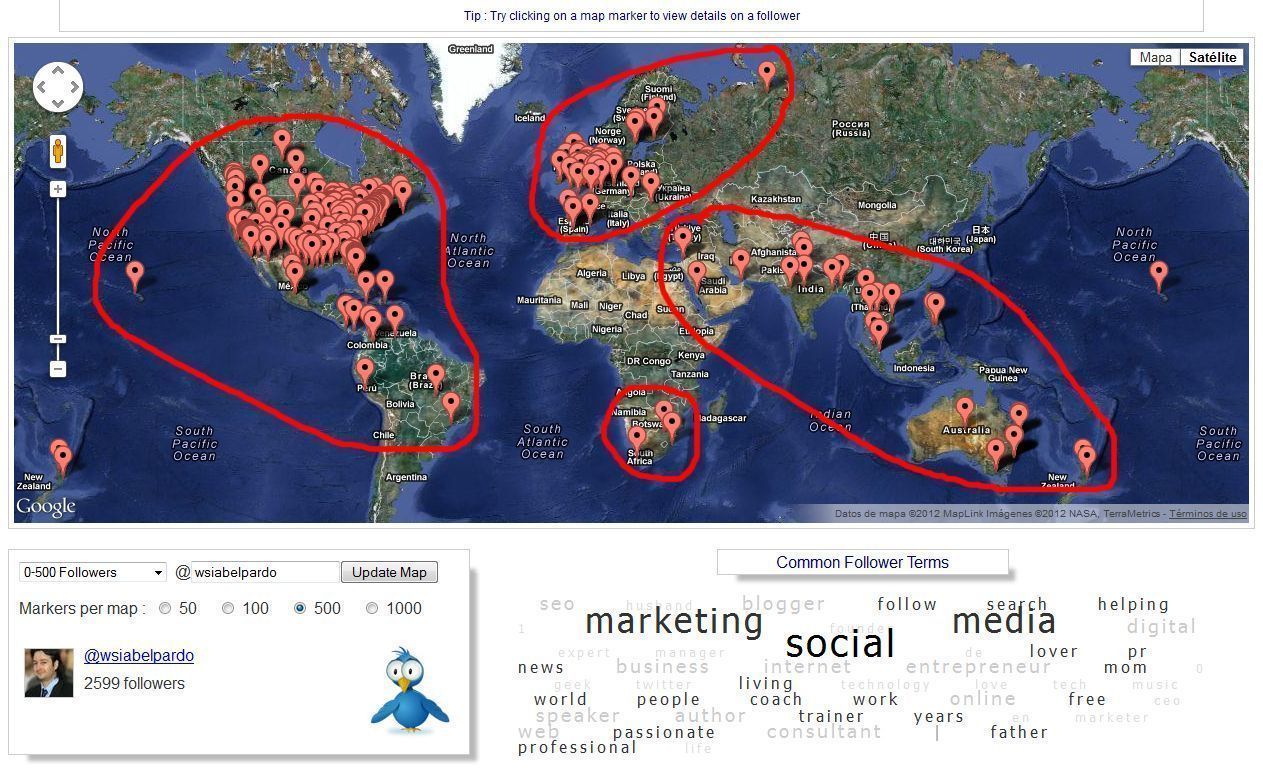The image size is (1263, 770).
Task: Switch map to Mapa view
Action: coord(1155,57)
